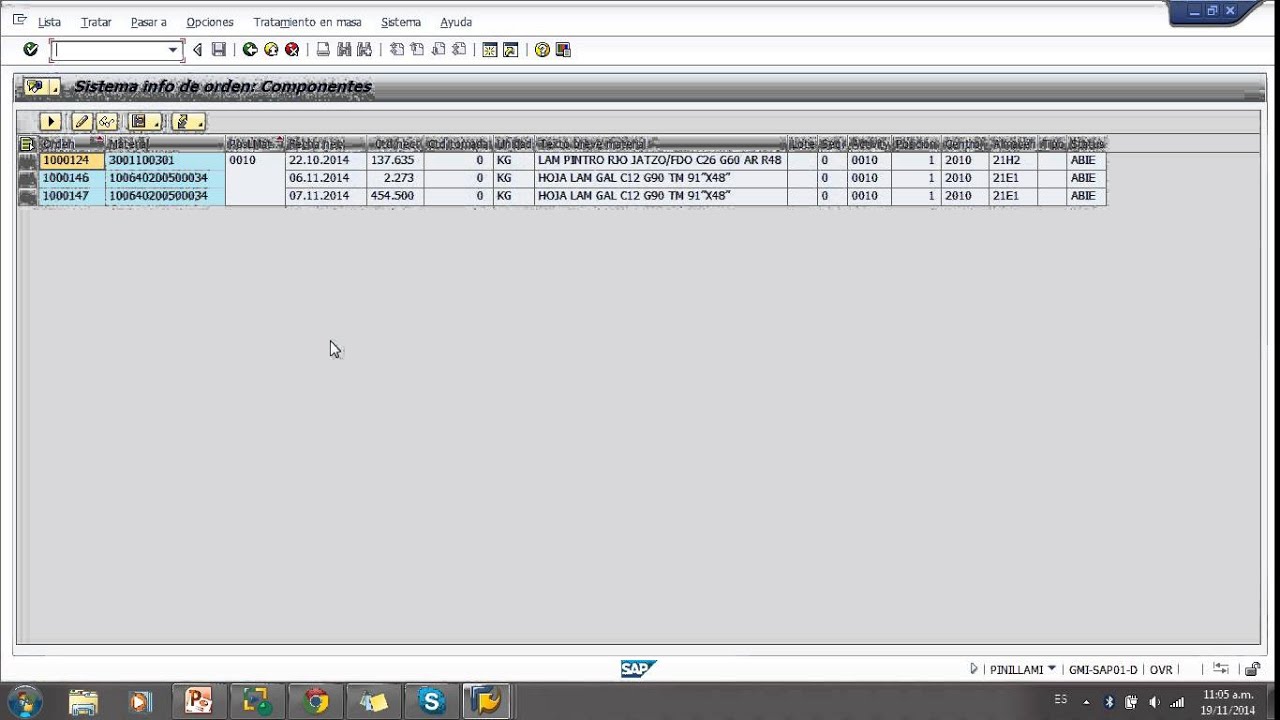Go to the previous page icon
The image size is (1280, 720).
click(417, 49)
